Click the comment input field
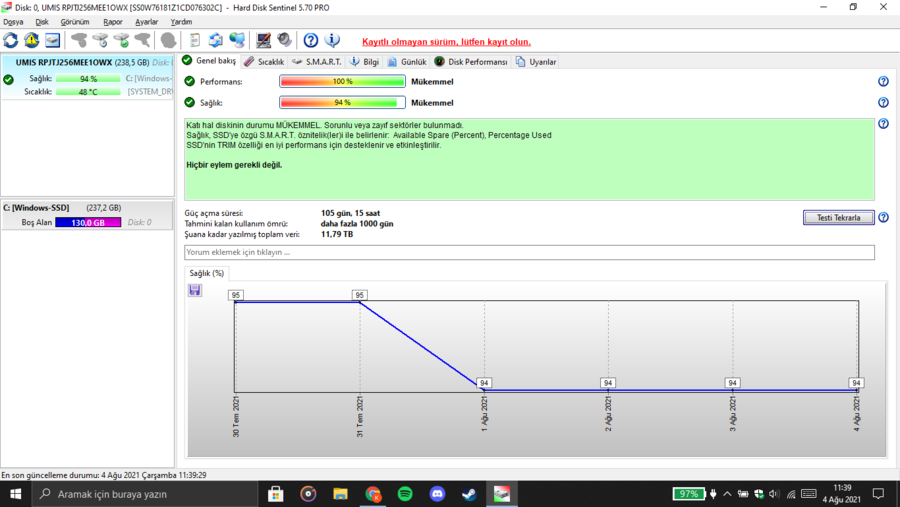The width and height of the screenshot is (900, 507). (x=529, y=253)
